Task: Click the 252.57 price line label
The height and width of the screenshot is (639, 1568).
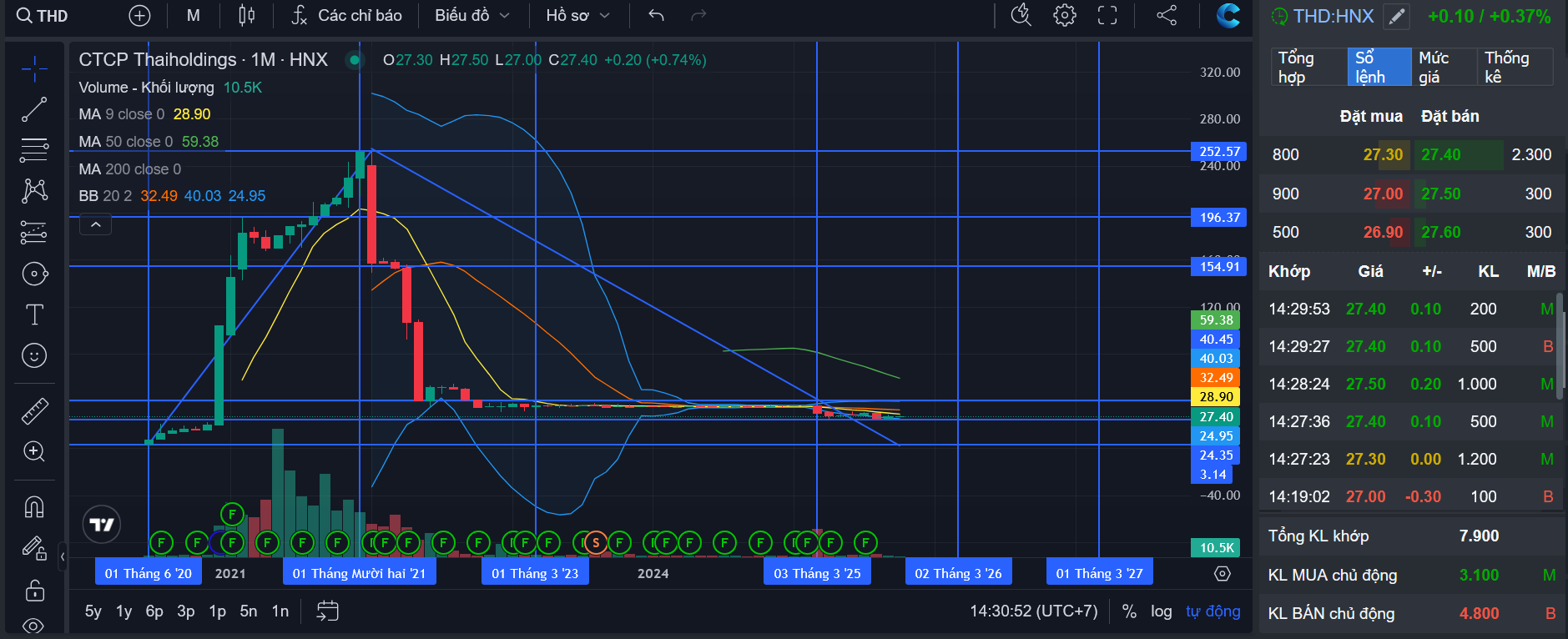Action: [x=1219, y=152]
